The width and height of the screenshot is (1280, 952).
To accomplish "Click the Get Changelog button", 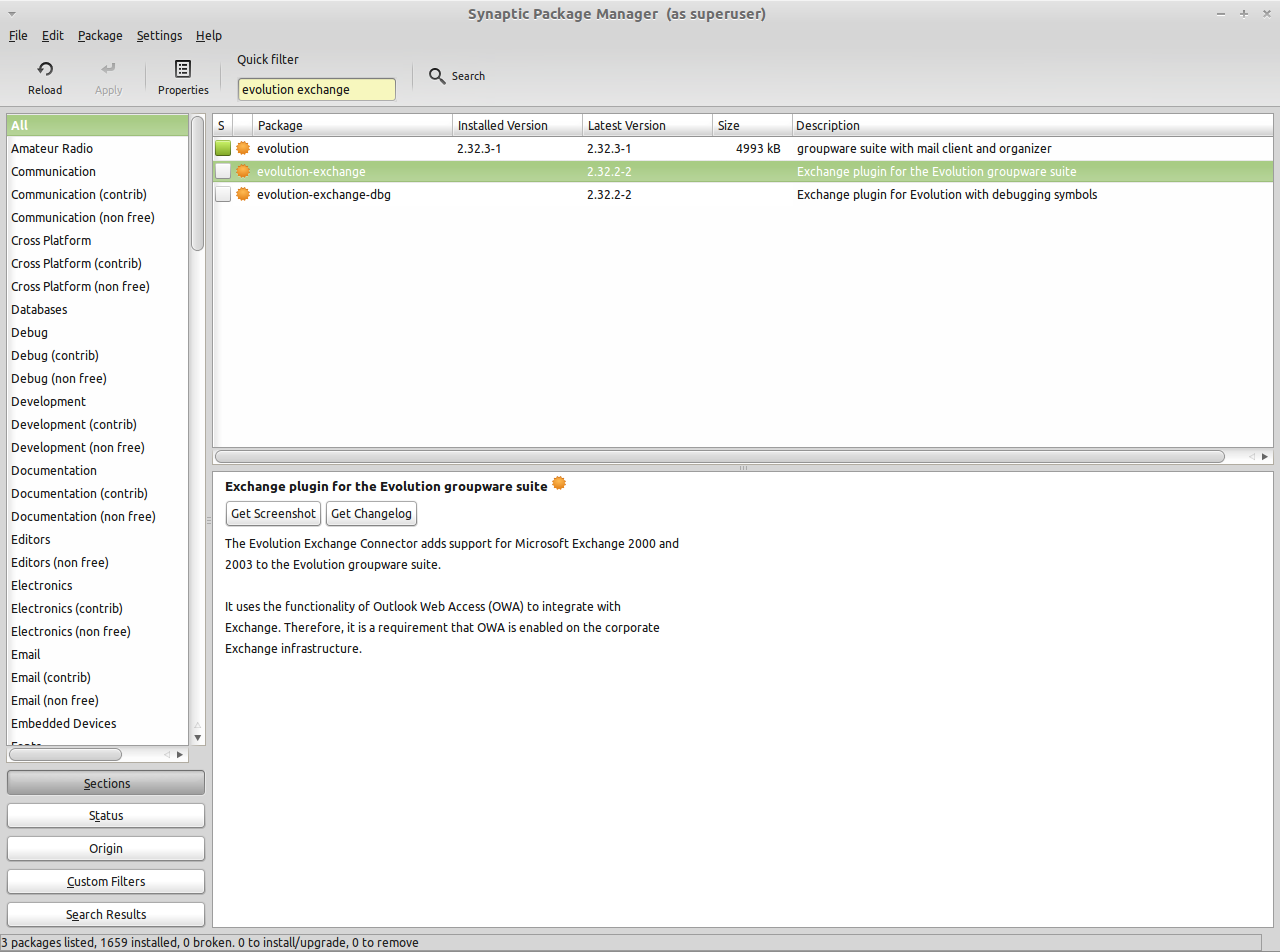I will (x=371, y=514).
